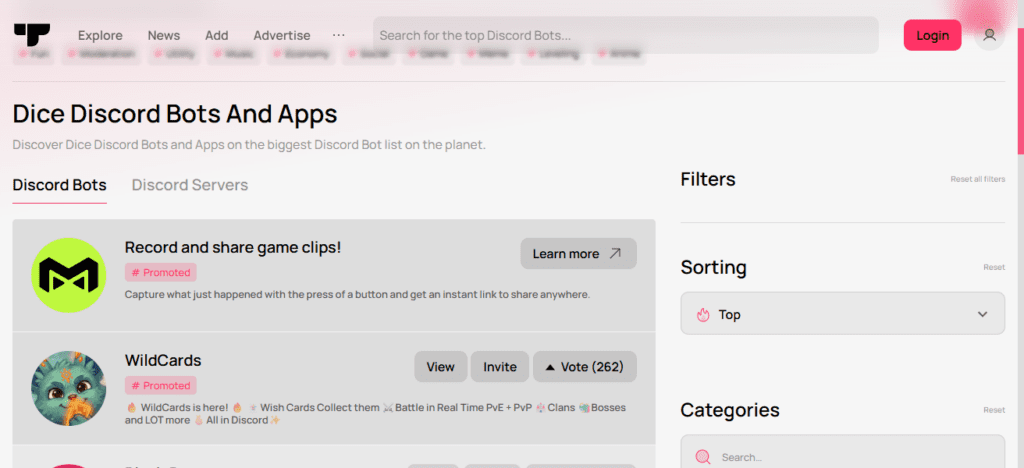Expand sorting list via chevron arrow
The width and height of the screenshot is (1024, 468).
[982, 315]
